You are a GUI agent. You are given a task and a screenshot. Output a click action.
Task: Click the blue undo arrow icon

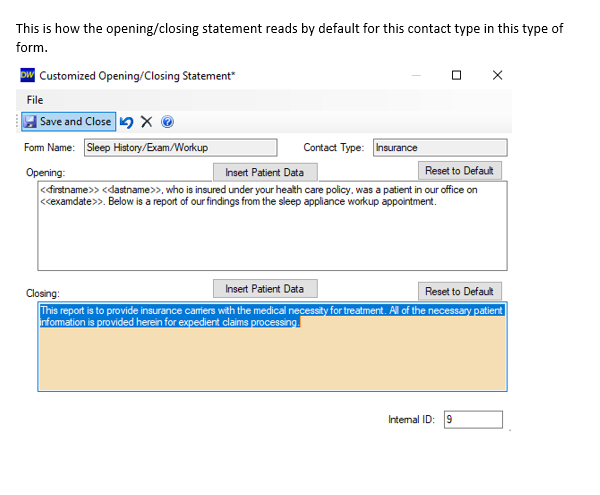point(126,122)
